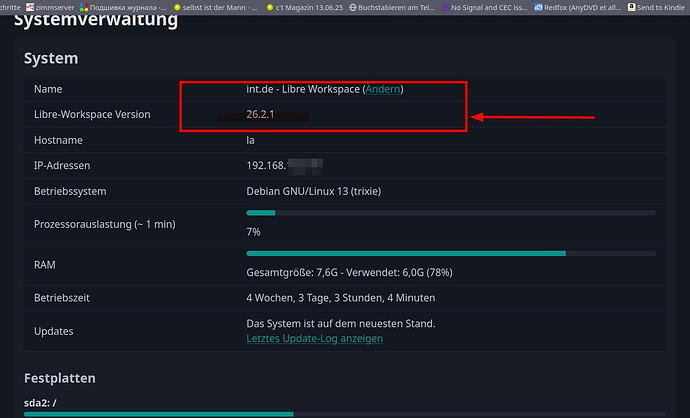Open the selbst ist der Mann bookmark
This screenshot has width=690, height=418.
pyautogui.click(x=216, y=7)
